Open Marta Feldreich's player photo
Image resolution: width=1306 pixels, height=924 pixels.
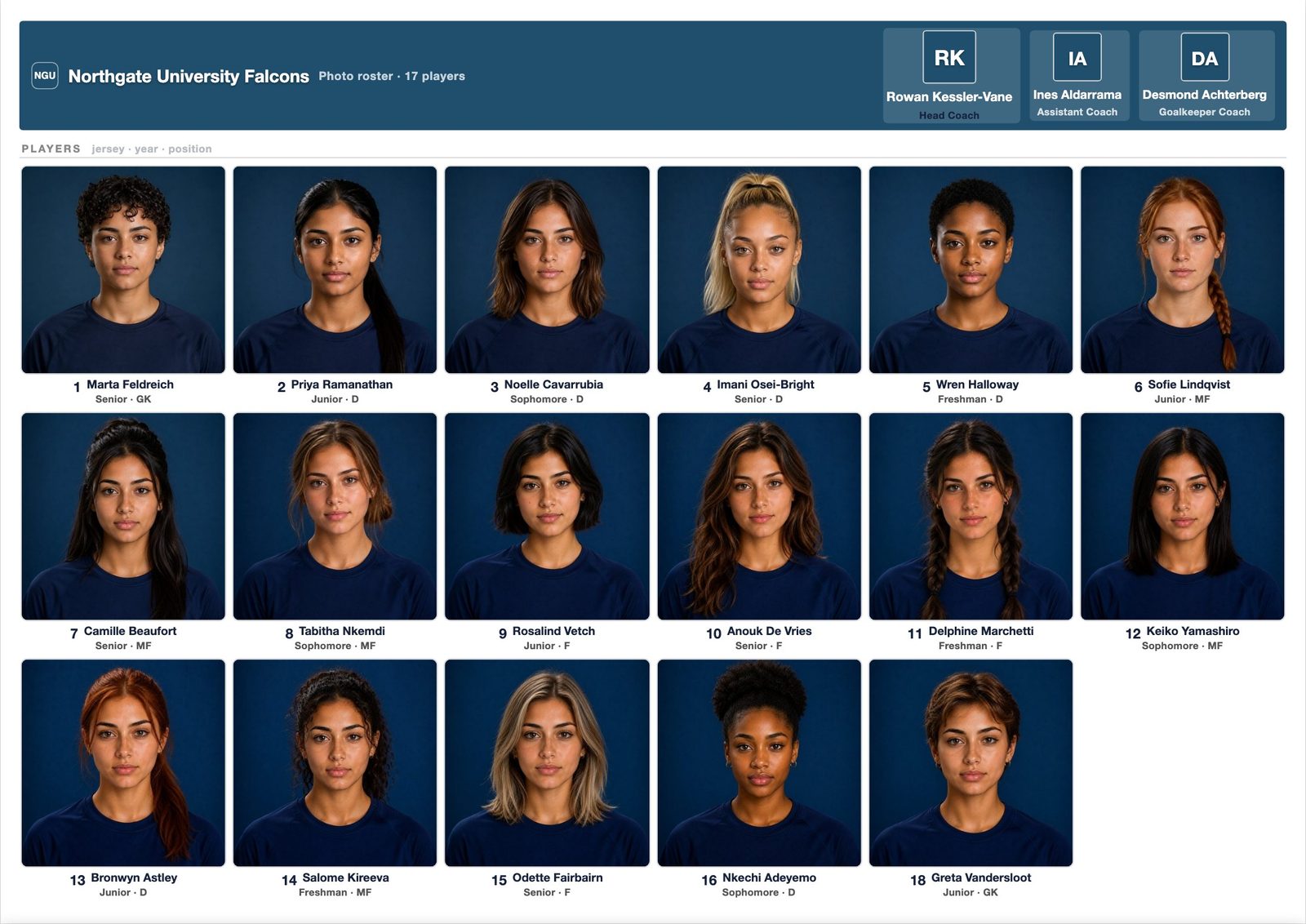123,269
